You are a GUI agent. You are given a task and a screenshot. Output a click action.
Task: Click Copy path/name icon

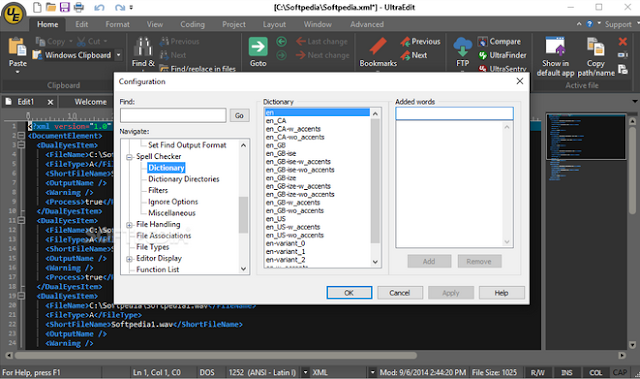point(596,47)
